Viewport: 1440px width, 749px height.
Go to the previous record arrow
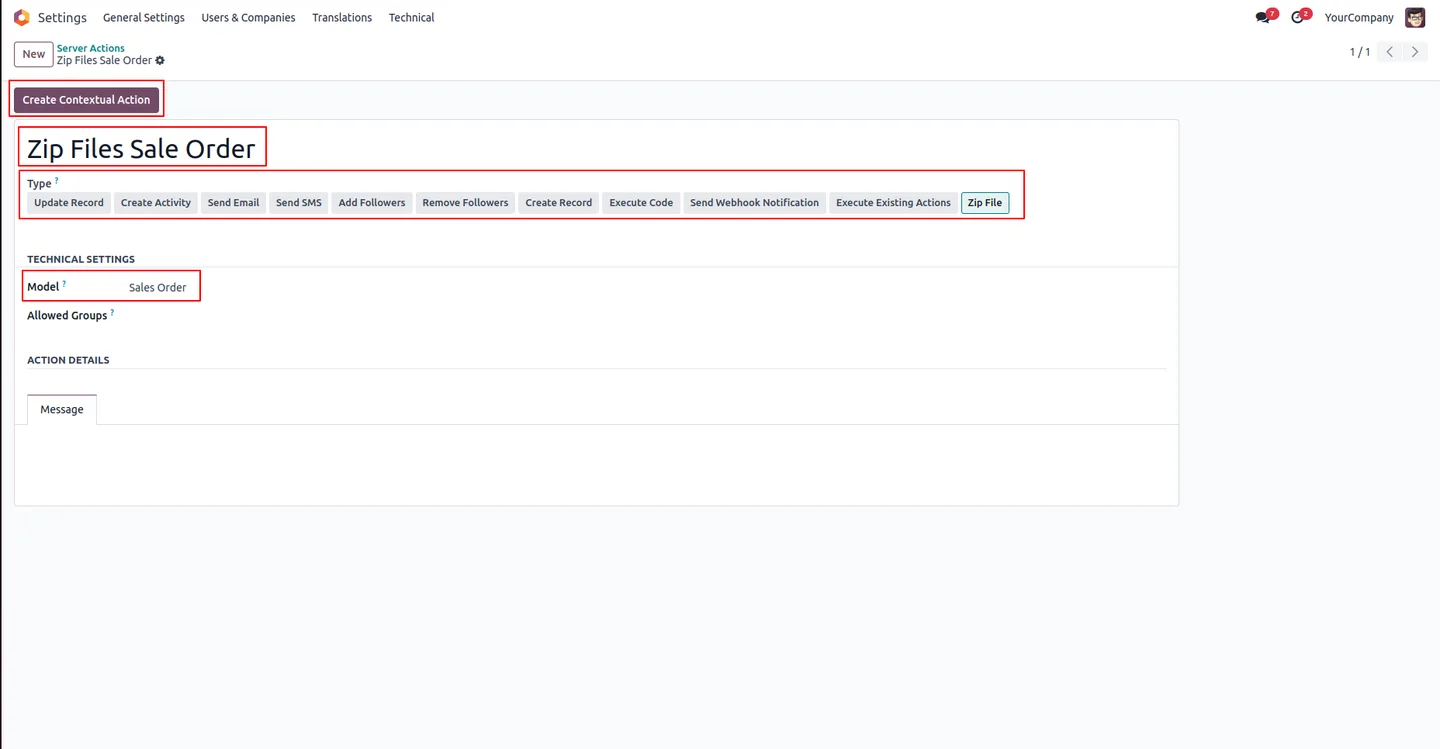click(x=1389, y=52)
